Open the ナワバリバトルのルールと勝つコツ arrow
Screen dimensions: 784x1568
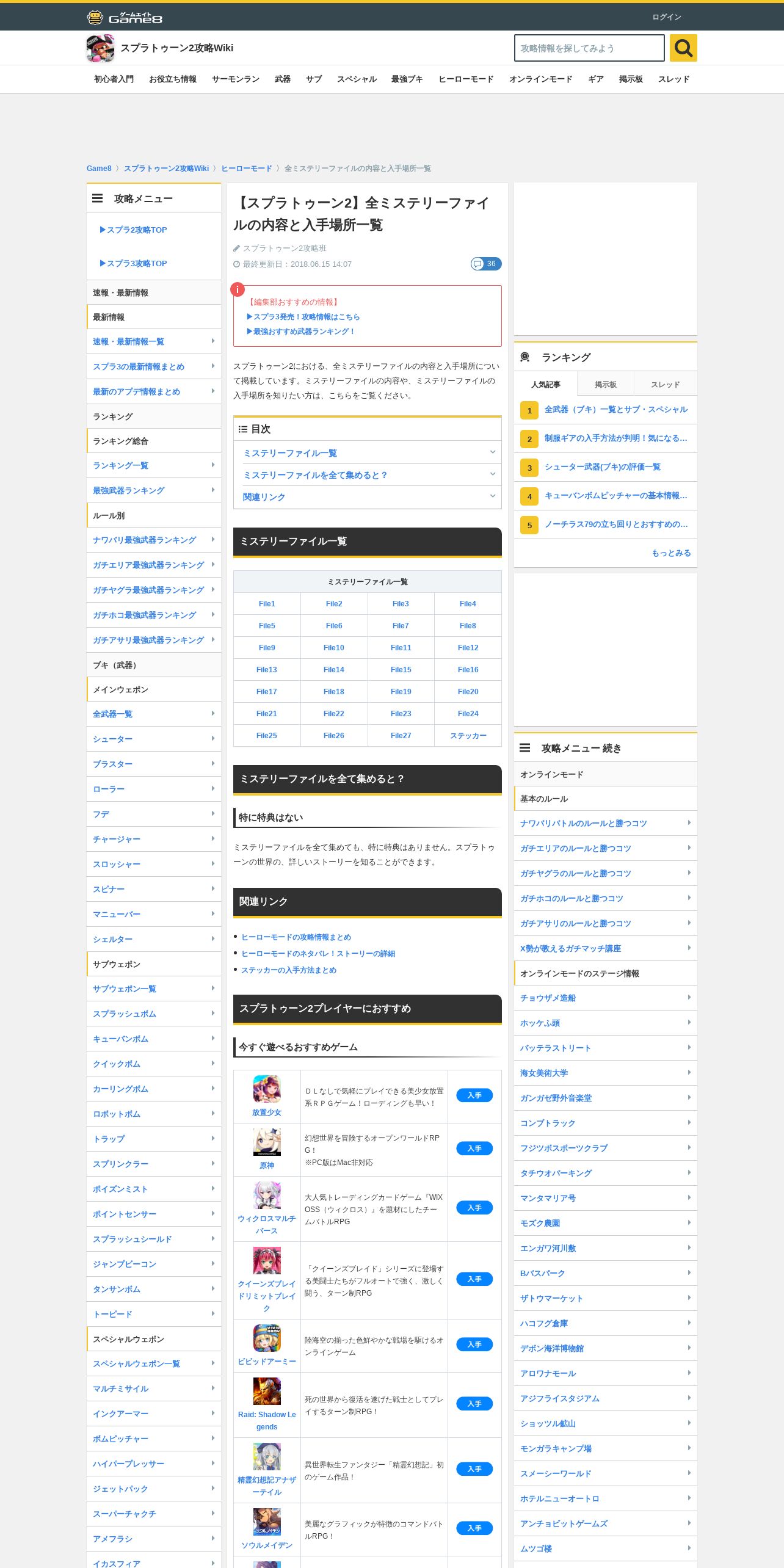pyautogui.click(x=689, y=823)
